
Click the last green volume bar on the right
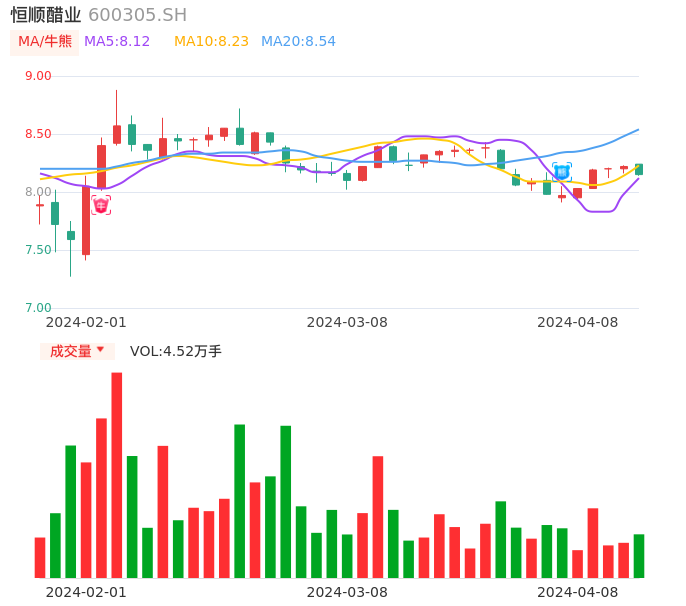click(x=639, y=556)
